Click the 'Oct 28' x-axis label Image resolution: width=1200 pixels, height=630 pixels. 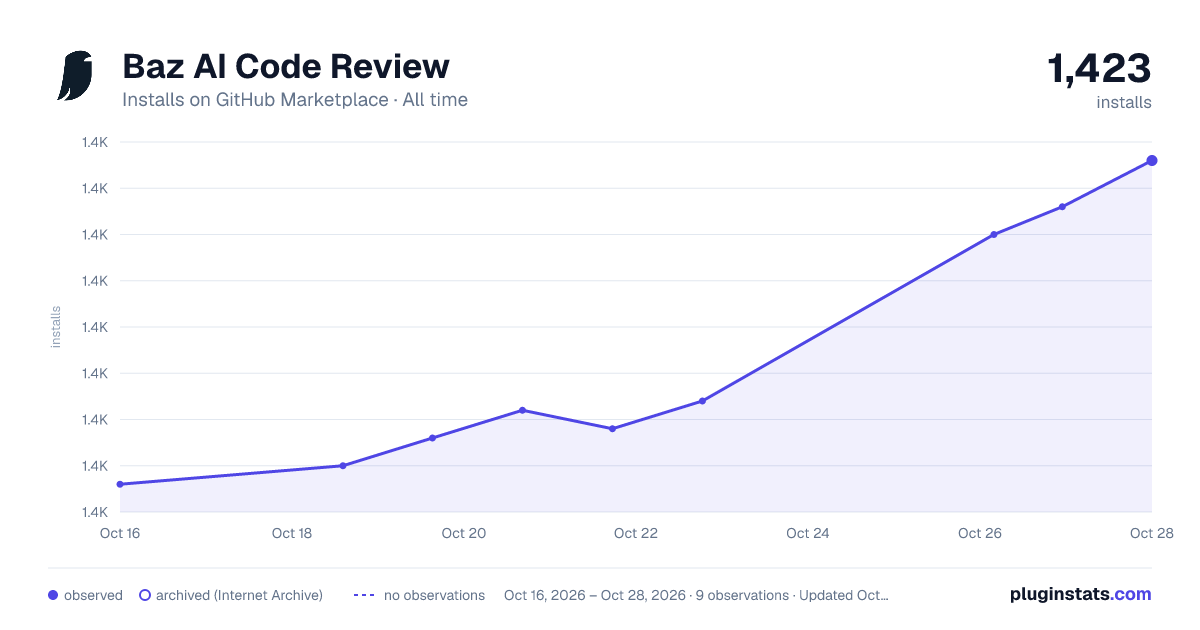coord(1151,533)
